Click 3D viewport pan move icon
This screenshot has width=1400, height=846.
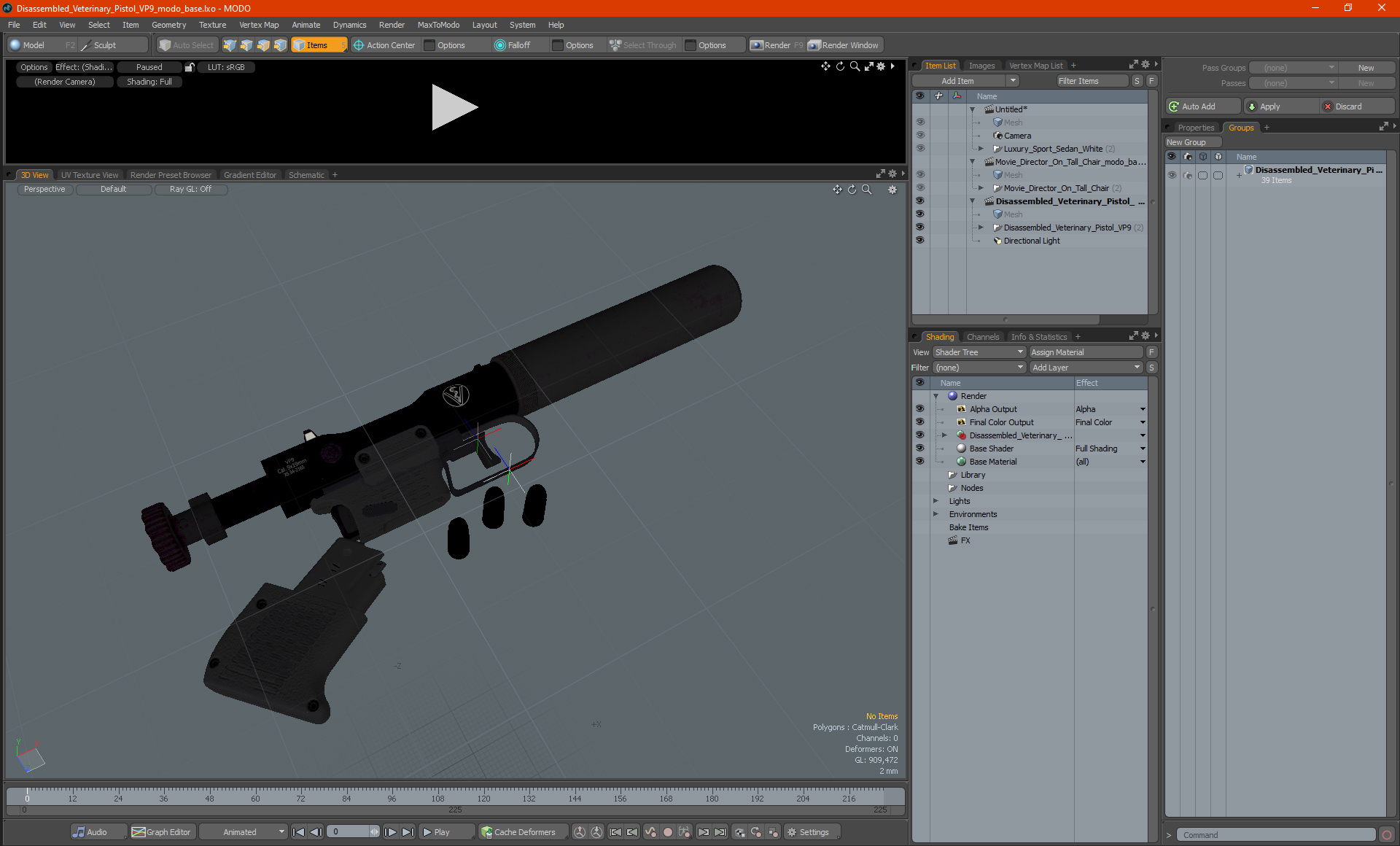point(837,190)
